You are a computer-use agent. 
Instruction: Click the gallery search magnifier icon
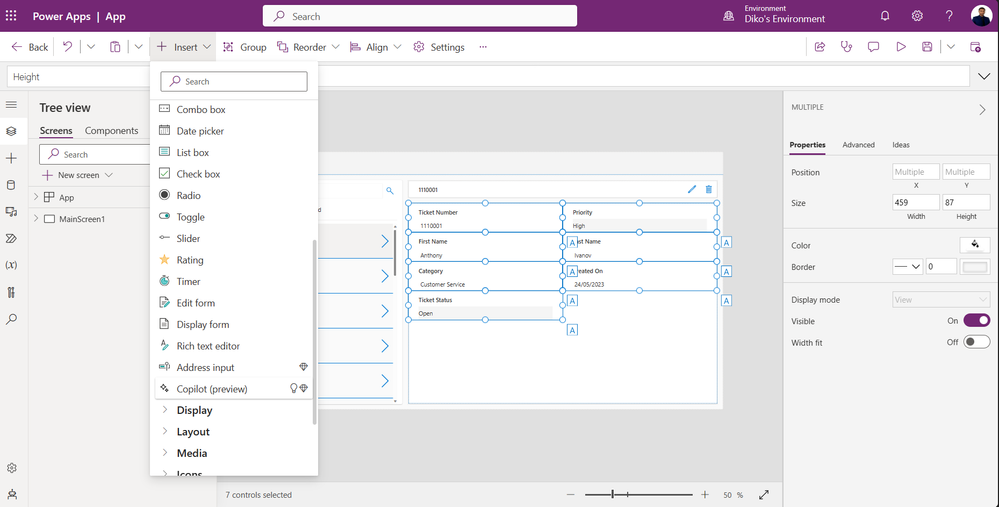click(390, 190)
